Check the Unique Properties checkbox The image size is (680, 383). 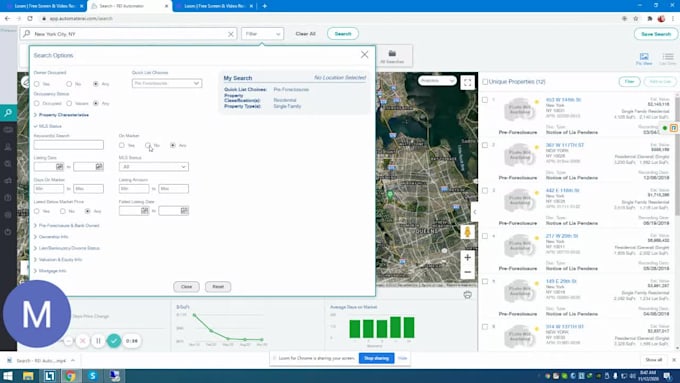(485, 82)
